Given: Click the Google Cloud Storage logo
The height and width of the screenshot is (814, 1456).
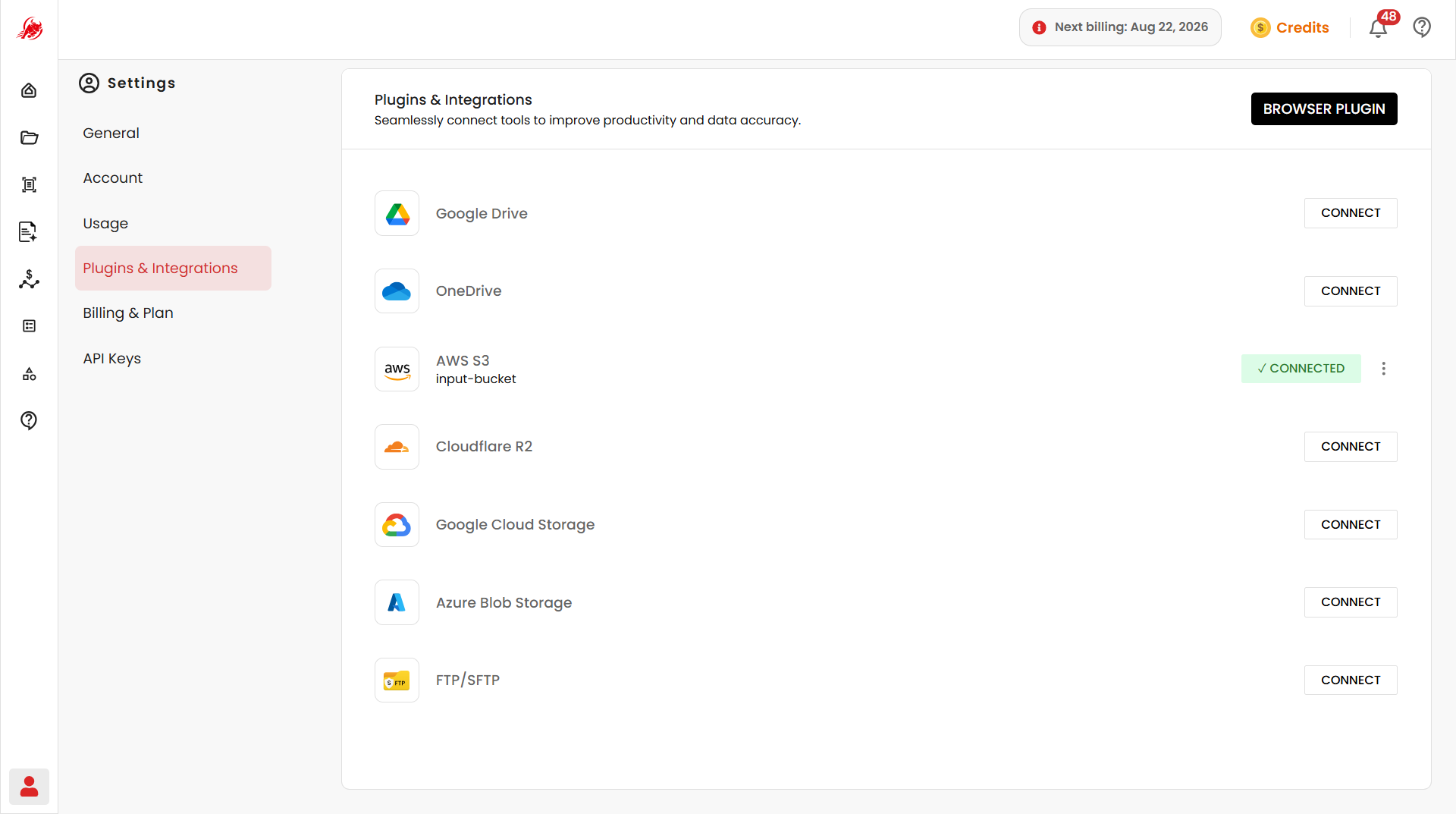Looking at the screenshot, I should click(x=397, y=524).
